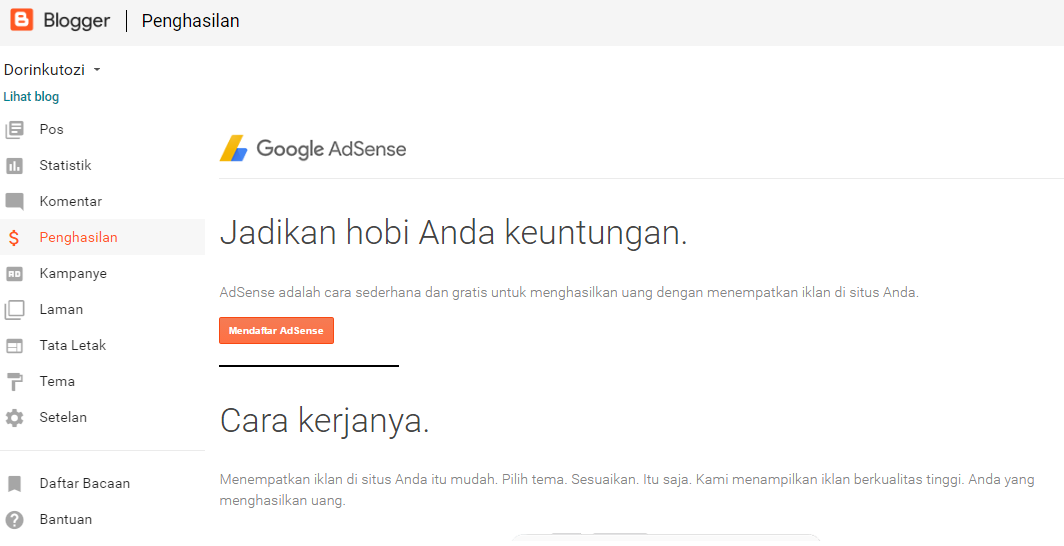This screenshot has width=1064, height=546.
Task: Click the Dorinkutozi blog name
Action: [44, 70]
